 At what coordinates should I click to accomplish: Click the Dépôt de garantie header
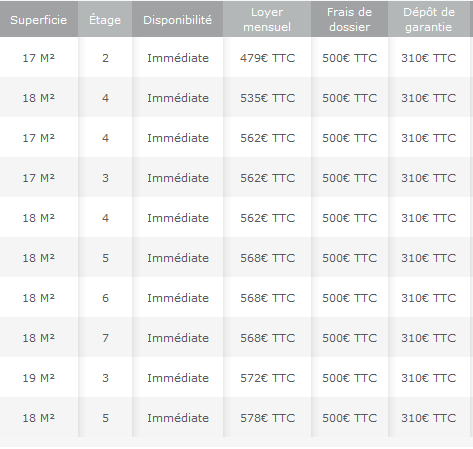tap(429, 19)
